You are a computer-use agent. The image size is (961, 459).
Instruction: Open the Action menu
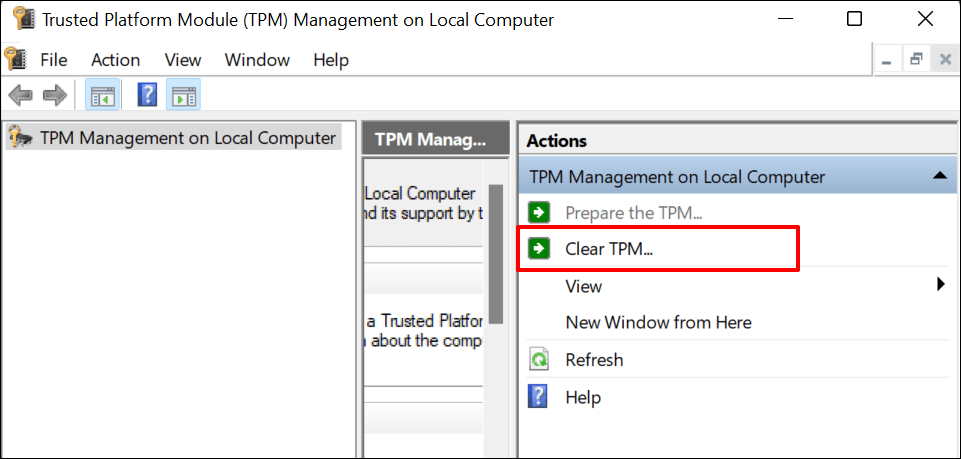pos(115,60)
